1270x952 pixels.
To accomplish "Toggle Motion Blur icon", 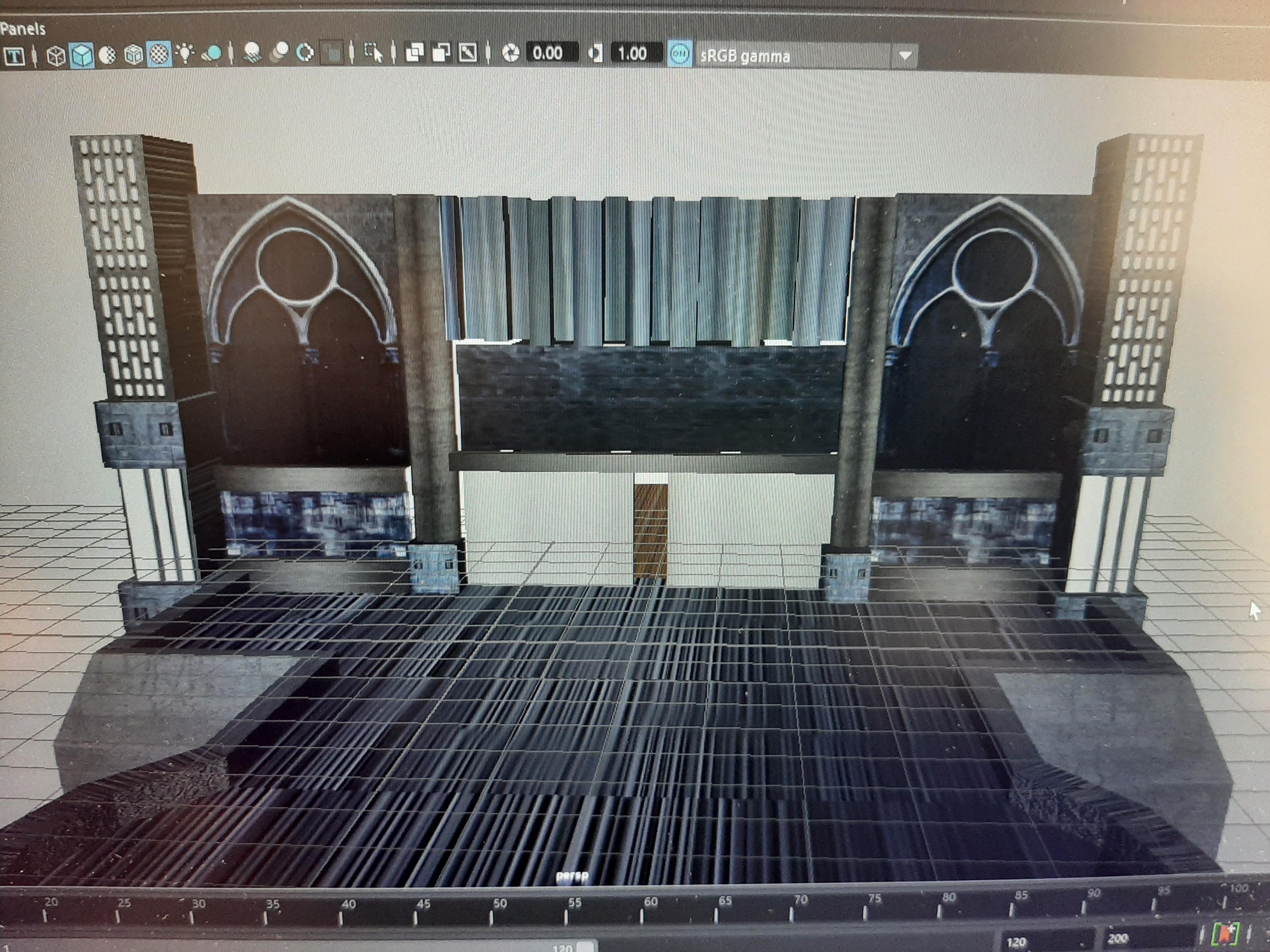I will click(x=279, y=53).
